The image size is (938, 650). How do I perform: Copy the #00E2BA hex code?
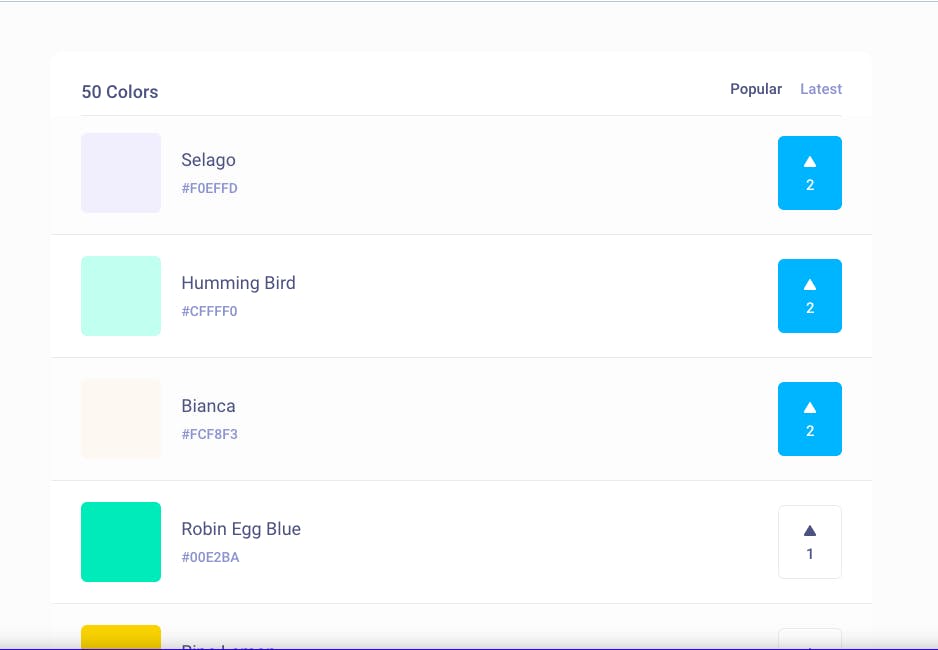pyautogui.click(x=210, y=557)
